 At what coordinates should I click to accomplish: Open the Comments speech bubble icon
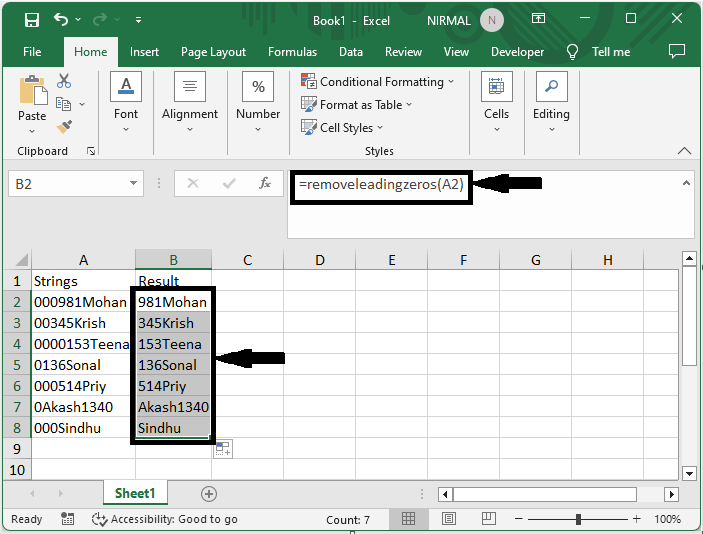click(x=677, y=51)
